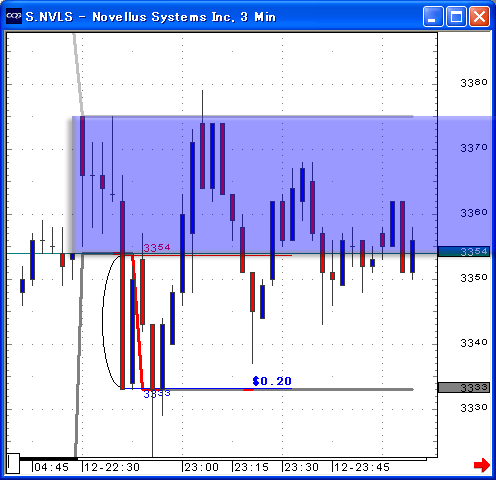Click the 23:15 time axis label

(x=252, y=467)
